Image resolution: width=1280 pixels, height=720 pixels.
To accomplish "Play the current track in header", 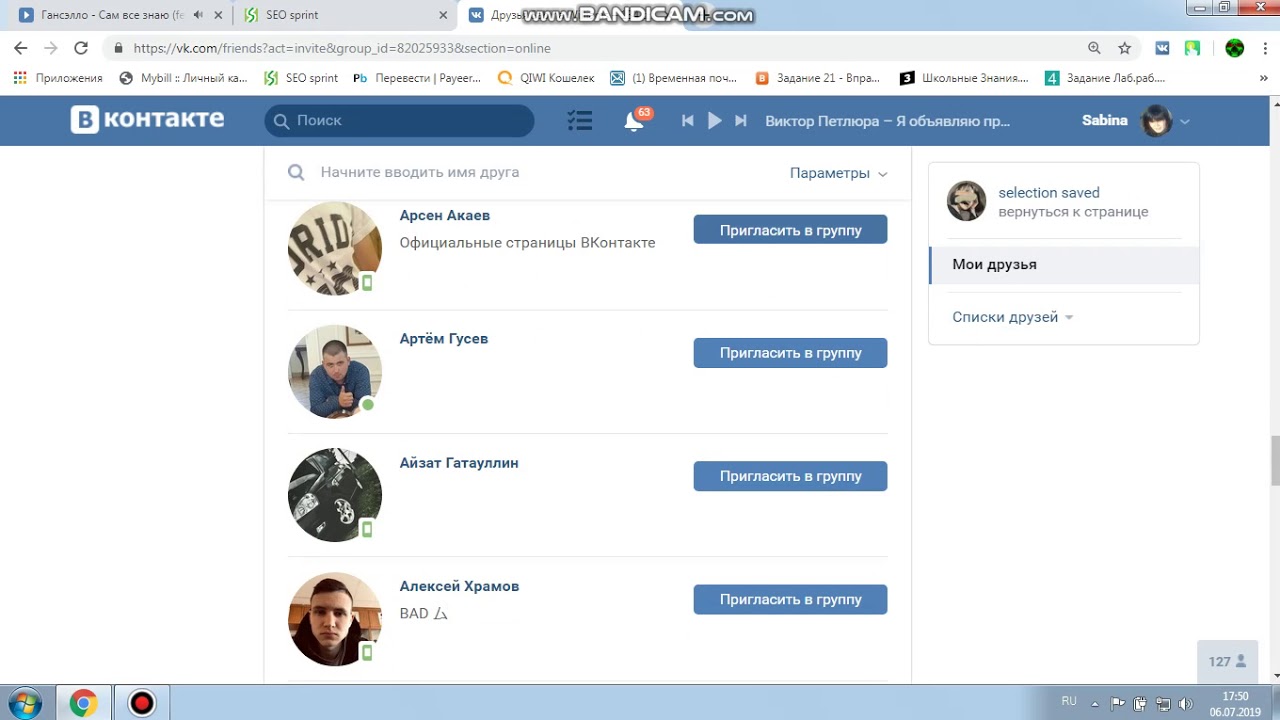I will click(x=714, y=120).
